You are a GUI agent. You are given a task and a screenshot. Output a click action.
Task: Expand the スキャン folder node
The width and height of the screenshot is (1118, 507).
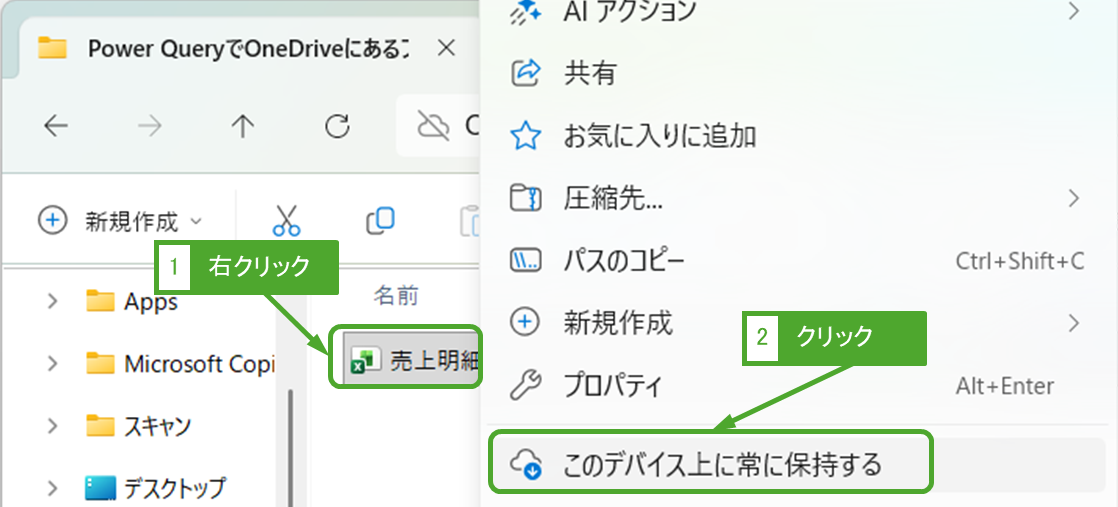[x=52, y=426]
